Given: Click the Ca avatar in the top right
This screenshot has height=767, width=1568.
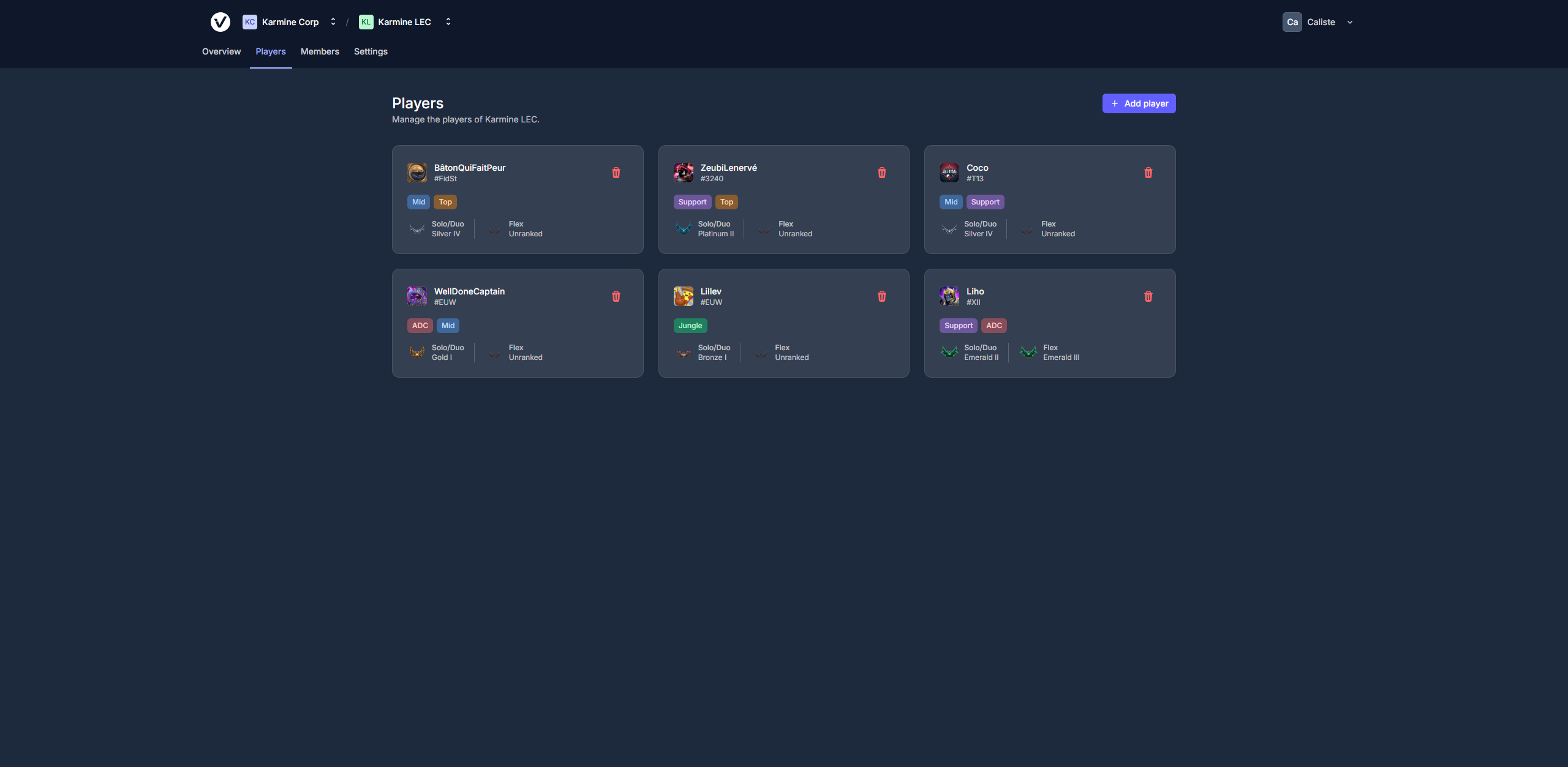Looking at the screenshot, I should (x=1292, y=21).
